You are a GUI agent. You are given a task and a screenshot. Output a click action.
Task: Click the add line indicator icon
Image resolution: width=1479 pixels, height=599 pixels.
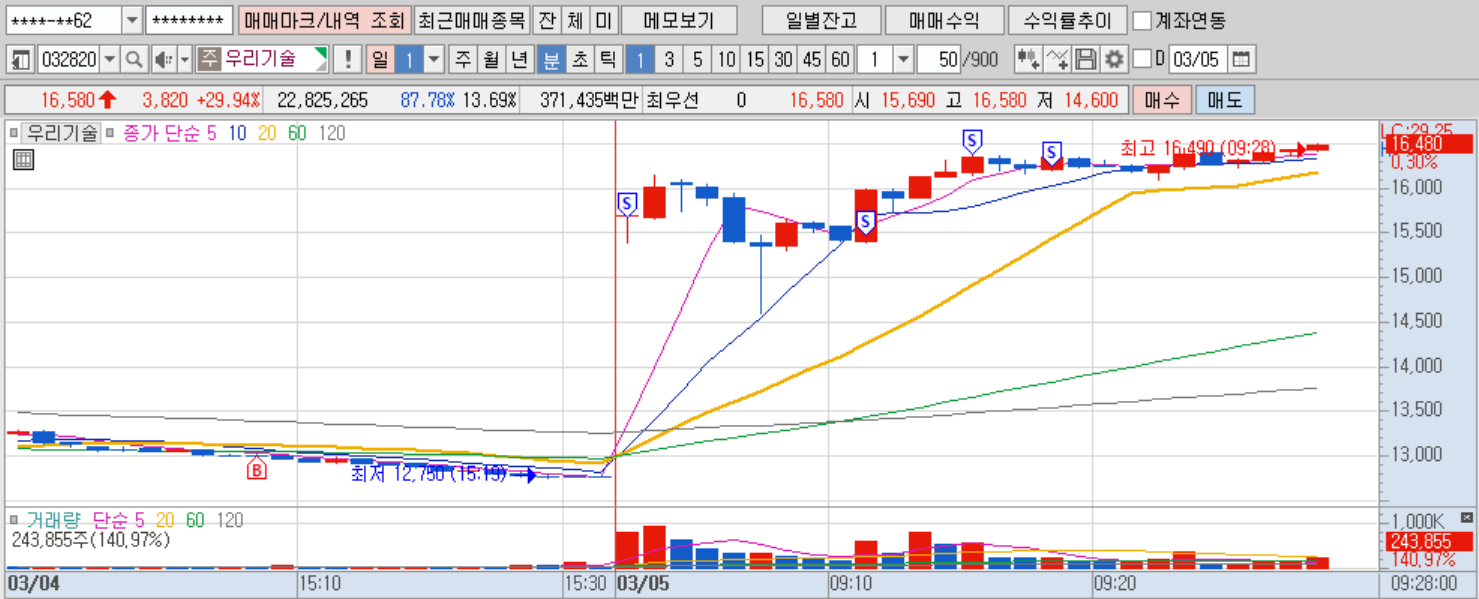1057,60
